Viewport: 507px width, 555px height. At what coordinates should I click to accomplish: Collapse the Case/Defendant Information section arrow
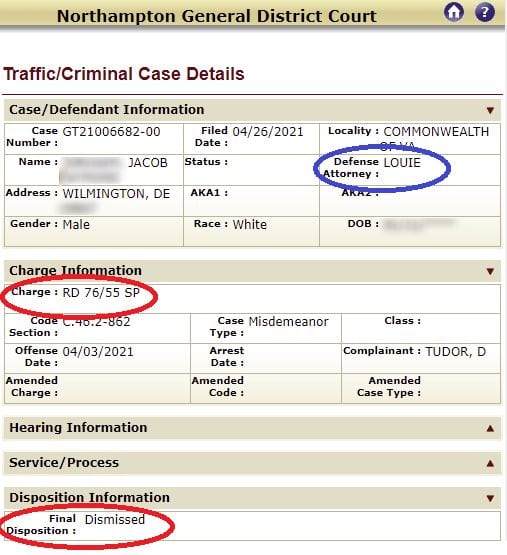point(490,110)
